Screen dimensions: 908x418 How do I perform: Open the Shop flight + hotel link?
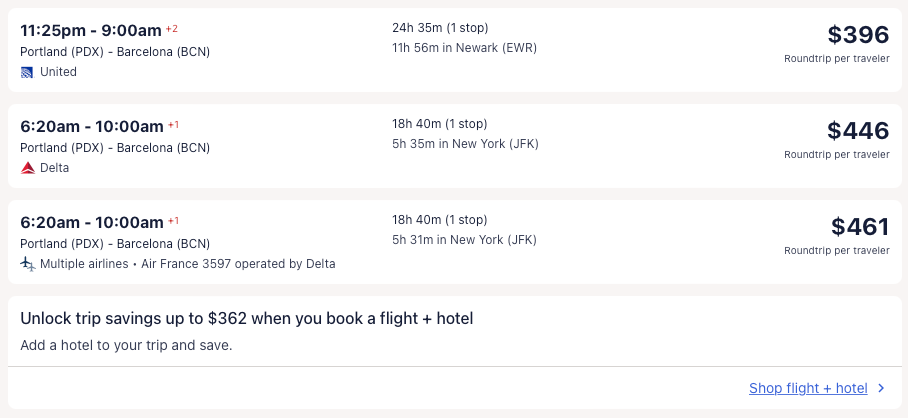pos(808,389)
